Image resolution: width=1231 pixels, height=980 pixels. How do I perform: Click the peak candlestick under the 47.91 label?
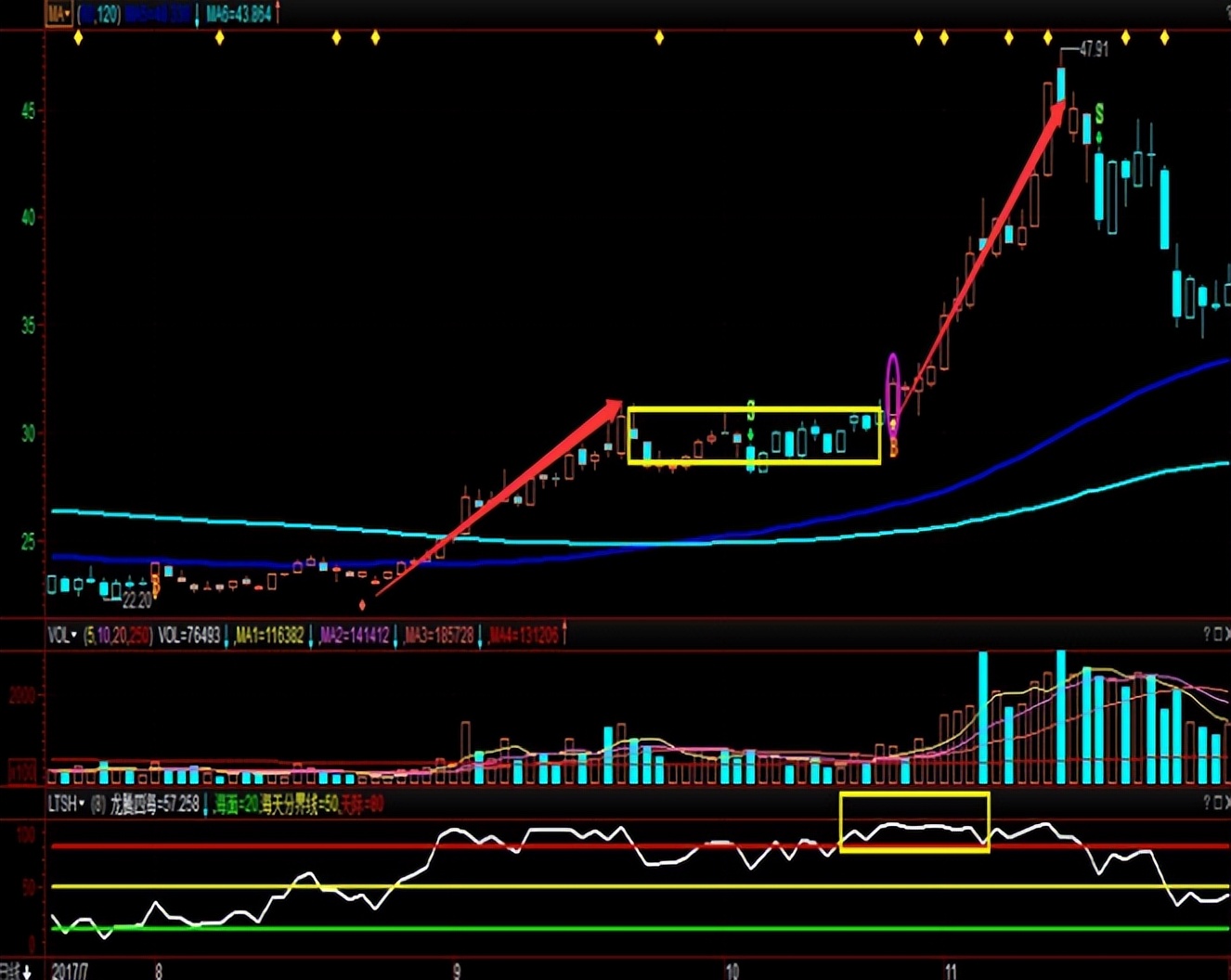click(1060, 85)
